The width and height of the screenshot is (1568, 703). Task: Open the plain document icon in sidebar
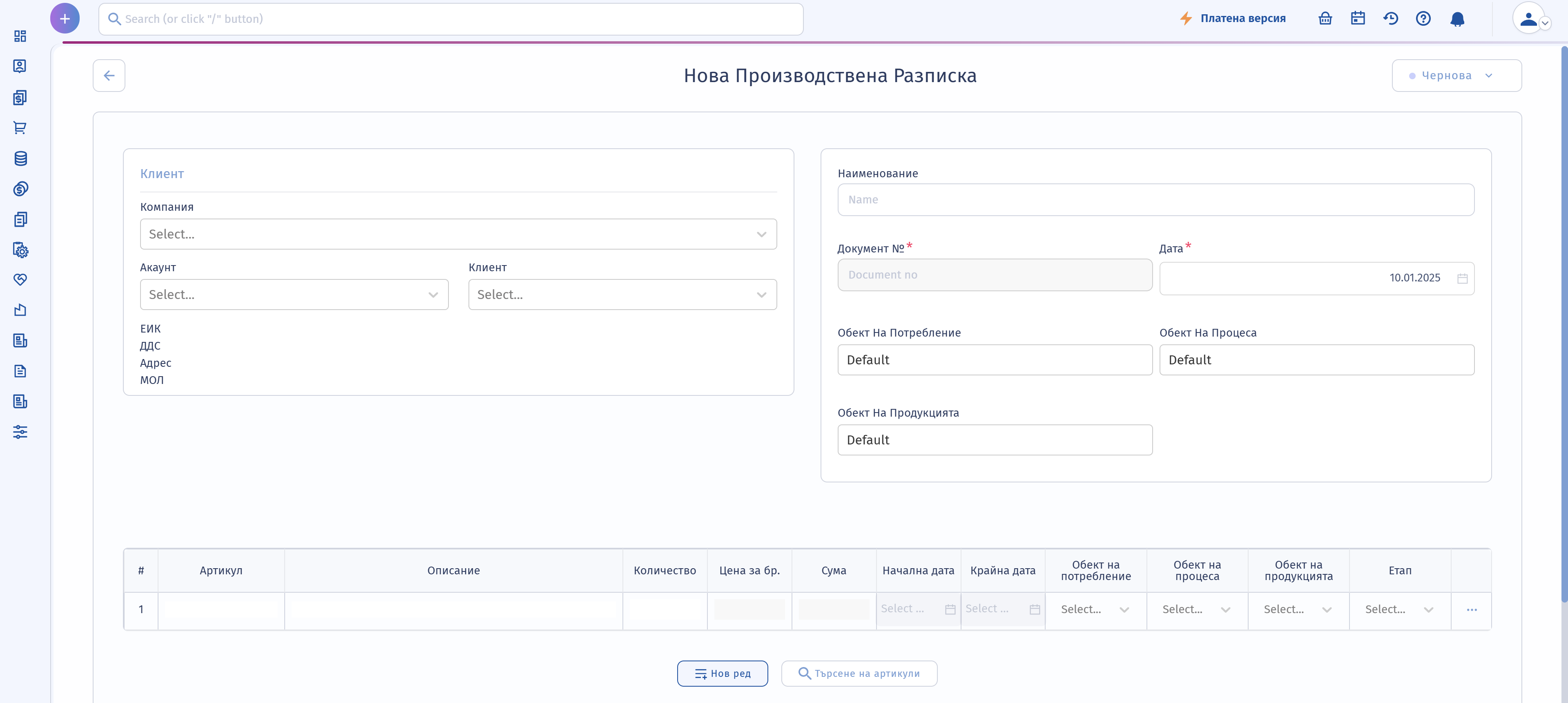(x=20, y=370)
